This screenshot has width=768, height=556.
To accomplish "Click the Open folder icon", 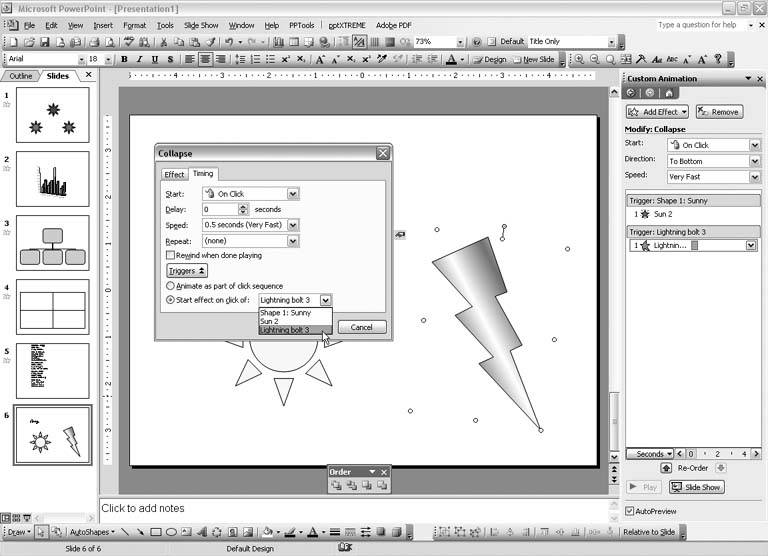I will point(29,42).
